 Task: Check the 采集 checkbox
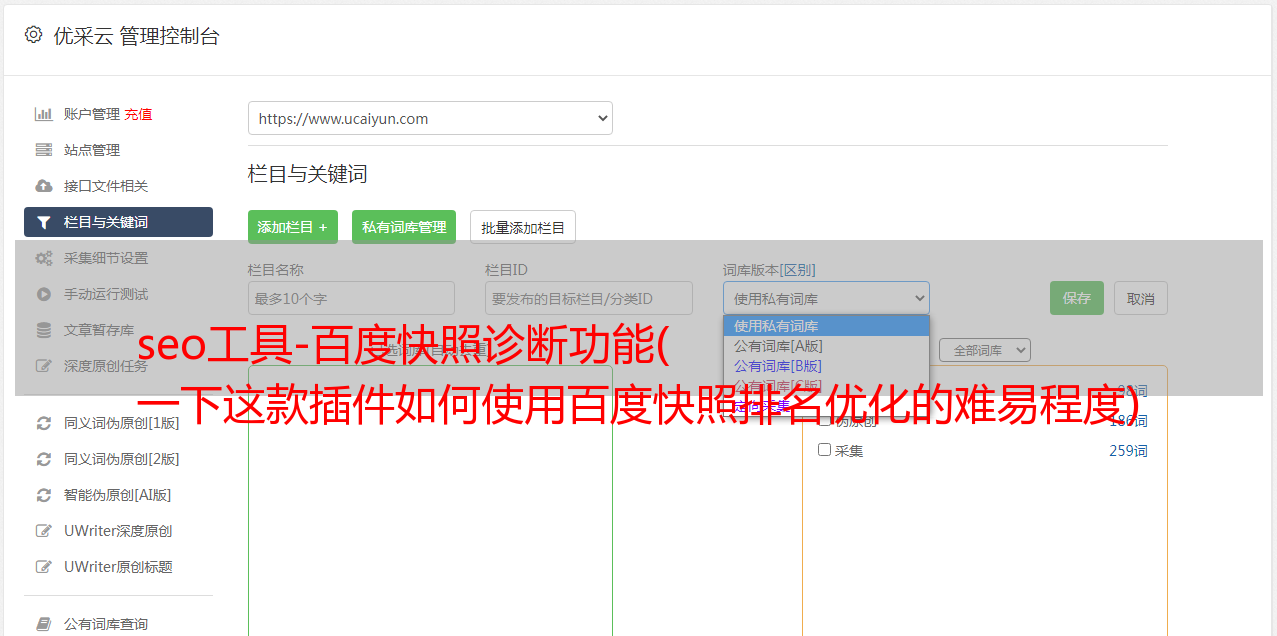pos(825,450)
